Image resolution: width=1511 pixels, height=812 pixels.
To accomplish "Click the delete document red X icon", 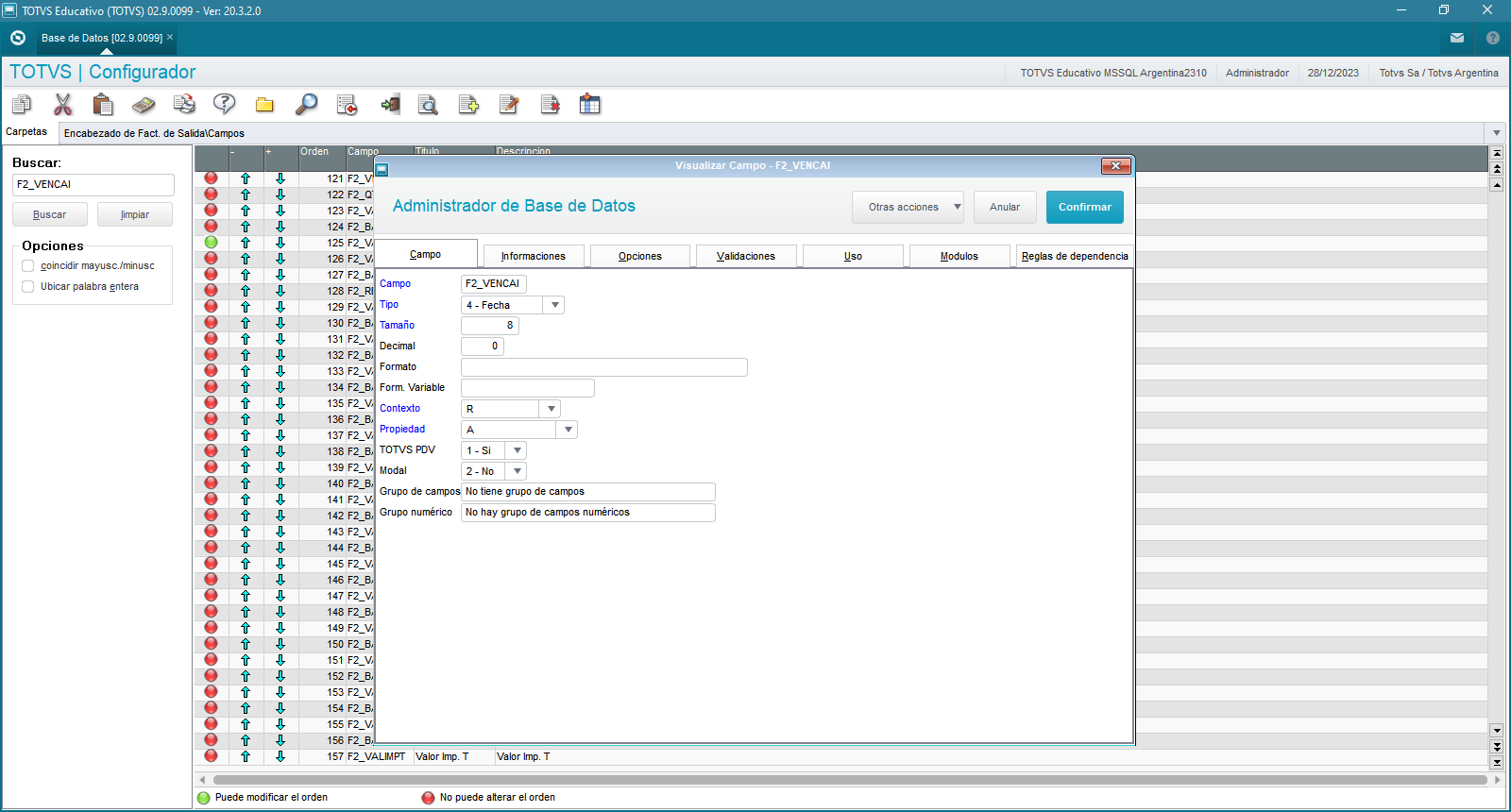I will tap(550, 104).
